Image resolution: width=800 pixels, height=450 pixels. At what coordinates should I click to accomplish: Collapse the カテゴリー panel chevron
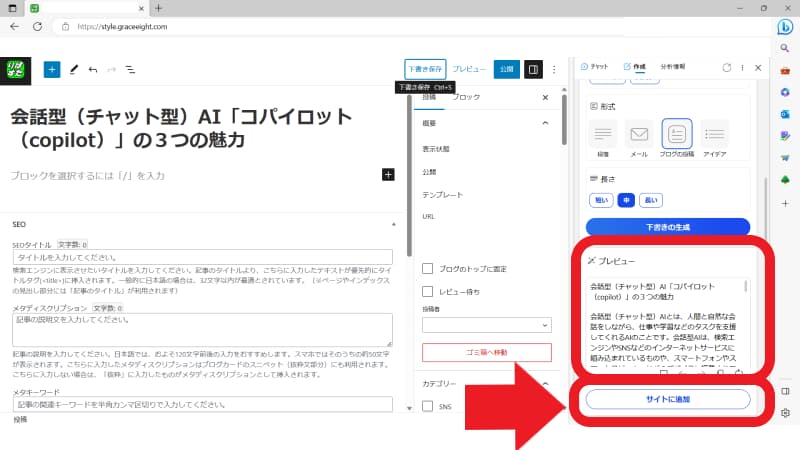(545, 384)
